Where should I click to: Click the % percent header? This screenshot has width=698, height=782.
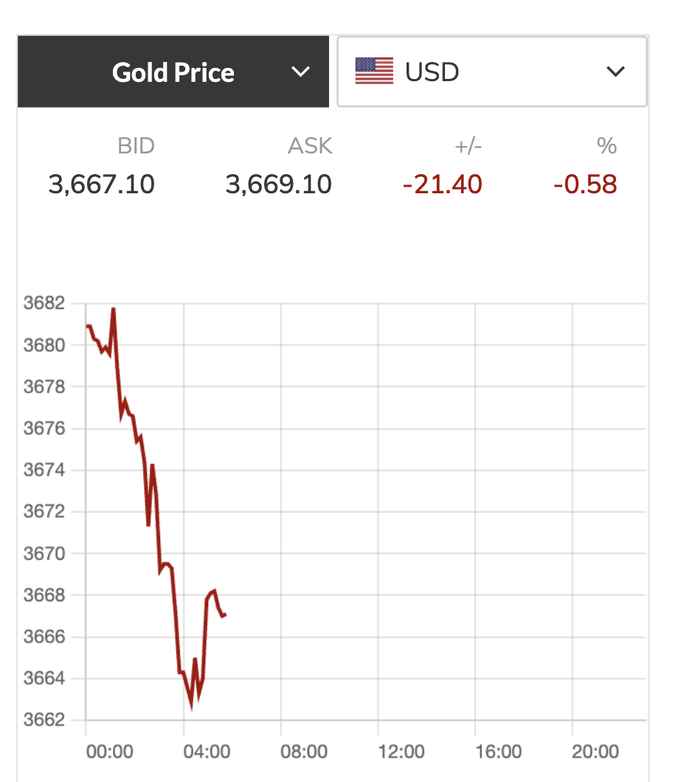[606, 146]
